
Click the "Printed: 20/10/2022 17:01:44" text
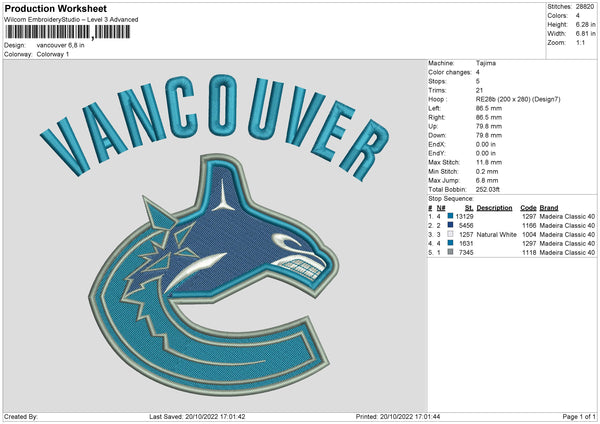click(x=398, y=416)
